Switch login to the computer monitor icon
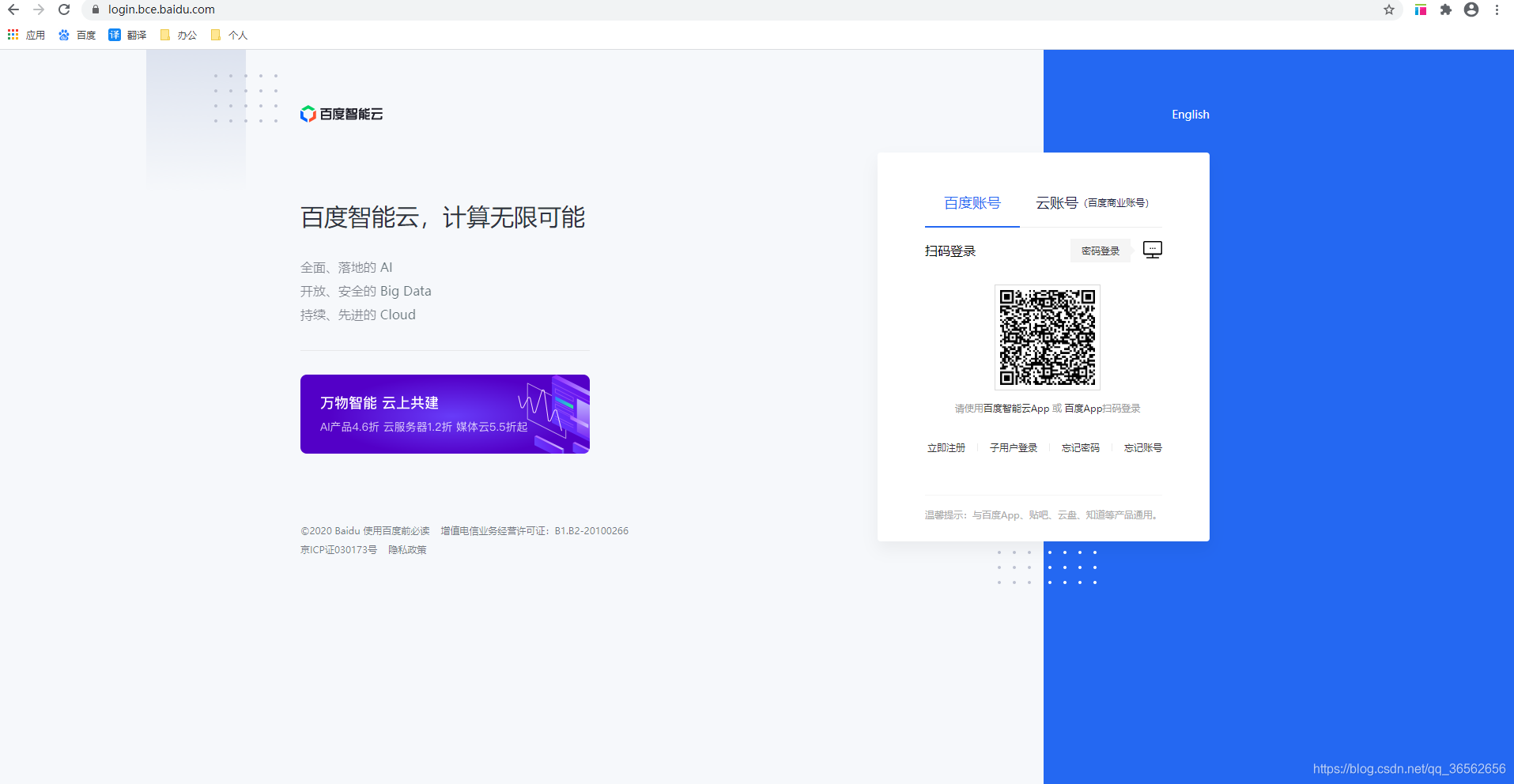The height and width of the screenshot is (784, 1514). pos(1153,250)
